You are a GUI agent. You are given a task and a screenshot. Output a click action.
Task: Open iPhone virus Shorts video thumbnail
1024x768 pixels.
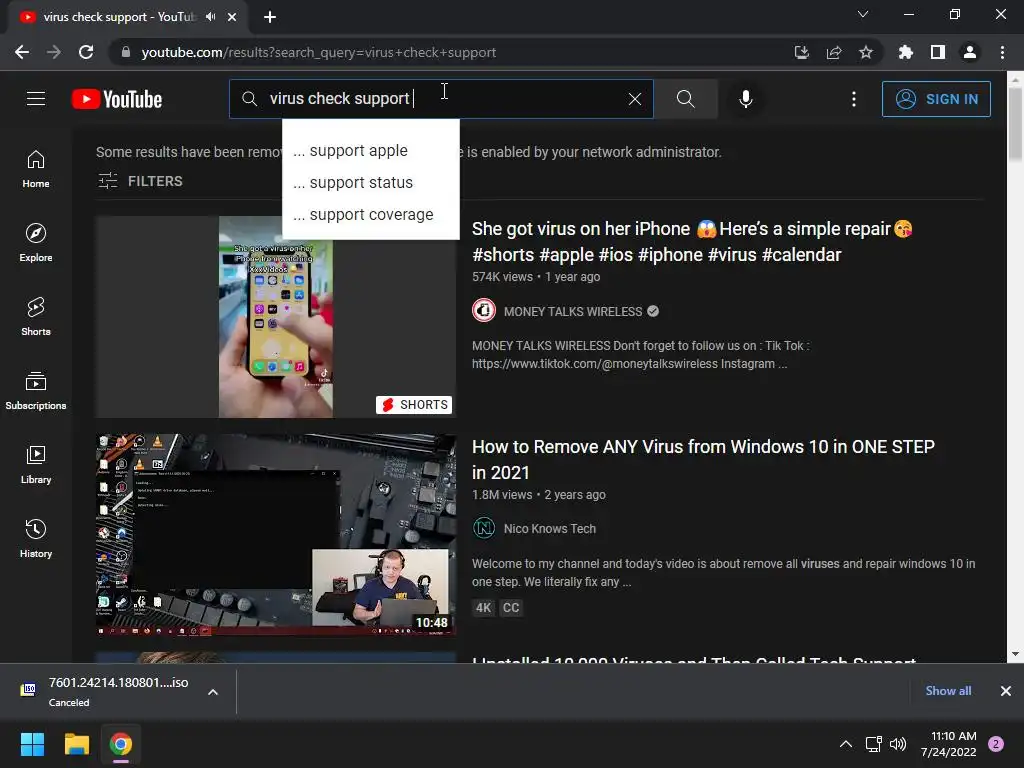[276, 317]
